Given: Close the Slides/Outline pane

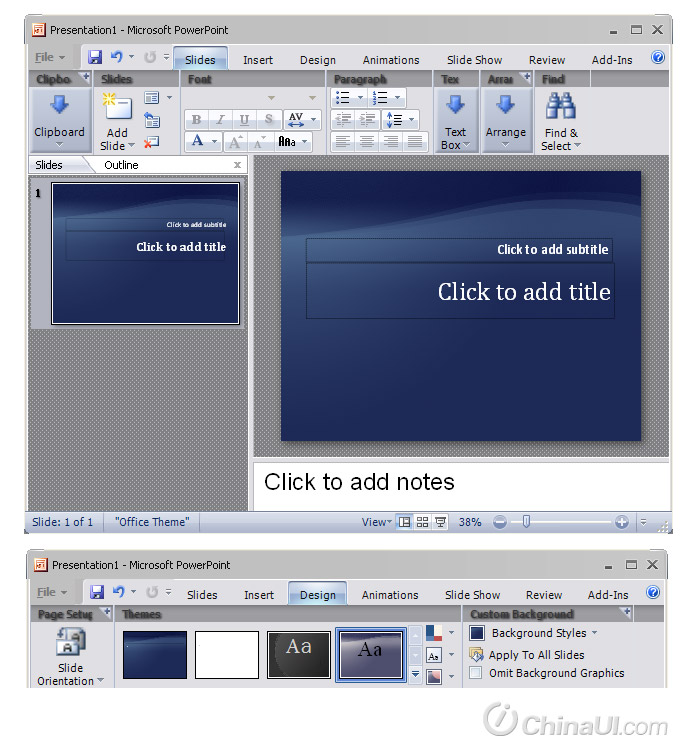Looking at the screenshot, I should point(237,165).
